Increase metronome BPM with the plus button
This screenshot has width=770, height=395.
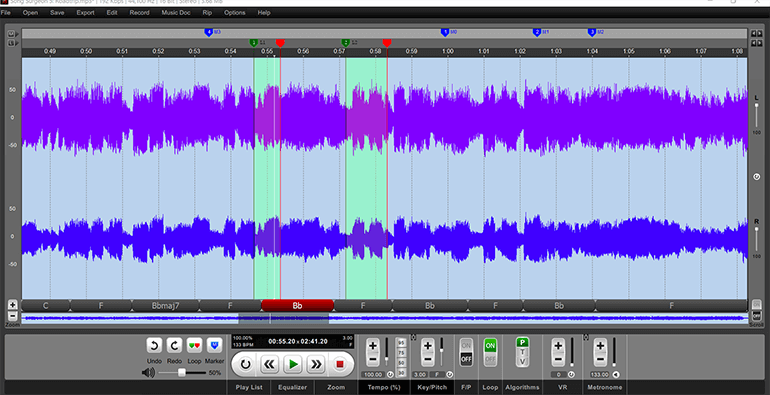(x=600, y=346)
